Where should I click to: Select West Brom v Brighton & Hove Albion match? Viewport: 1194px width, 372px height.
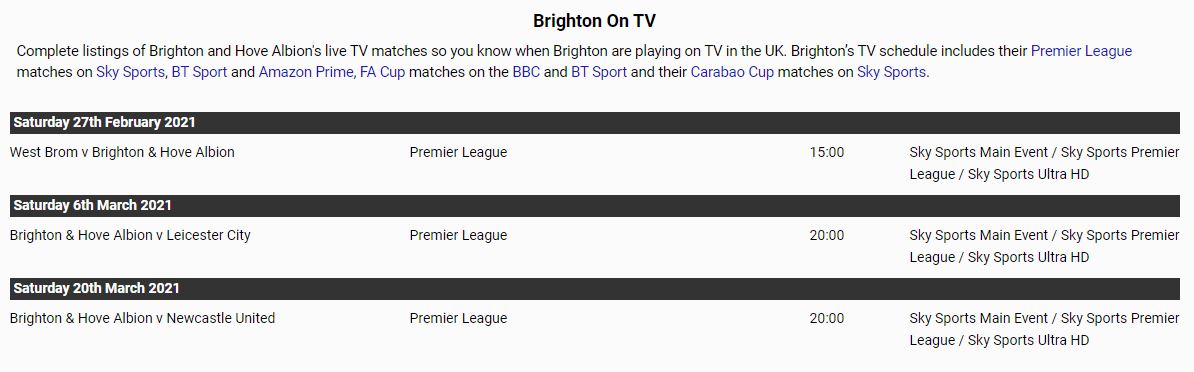pyautogui.click(x=122, y=152)
